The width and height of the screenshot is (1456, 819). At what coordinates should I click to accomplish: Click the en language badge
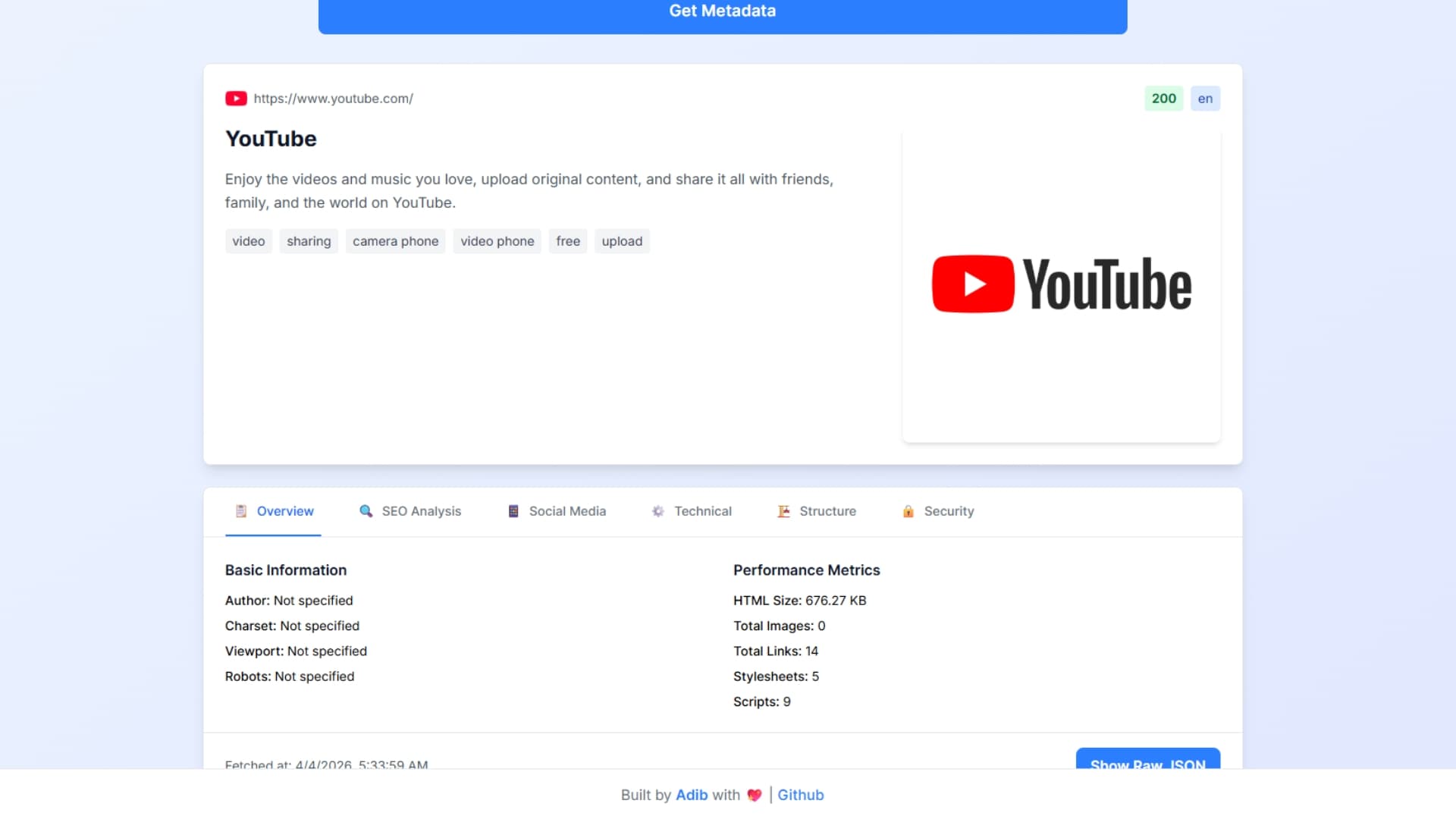click(1205, 99)
